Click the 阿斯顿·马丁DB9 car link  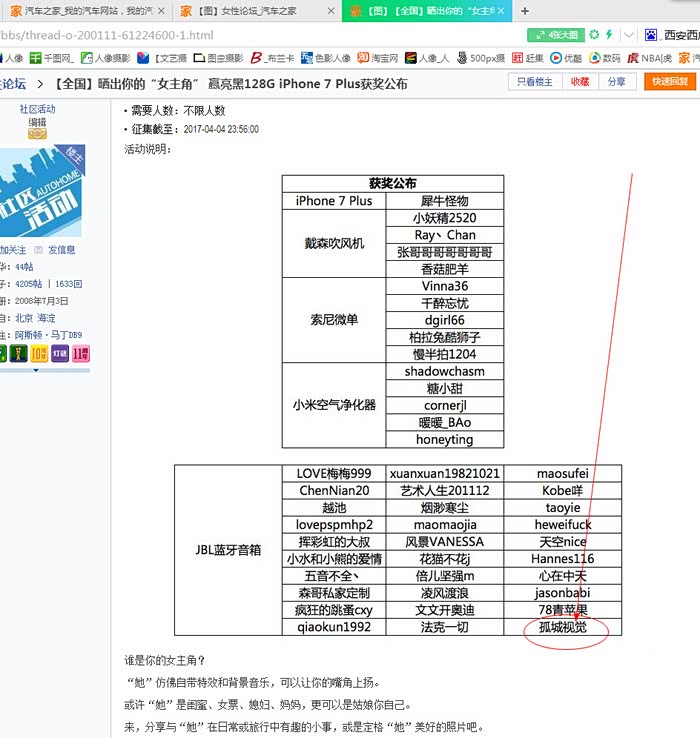pyautogui.click(x=48, y=335)
